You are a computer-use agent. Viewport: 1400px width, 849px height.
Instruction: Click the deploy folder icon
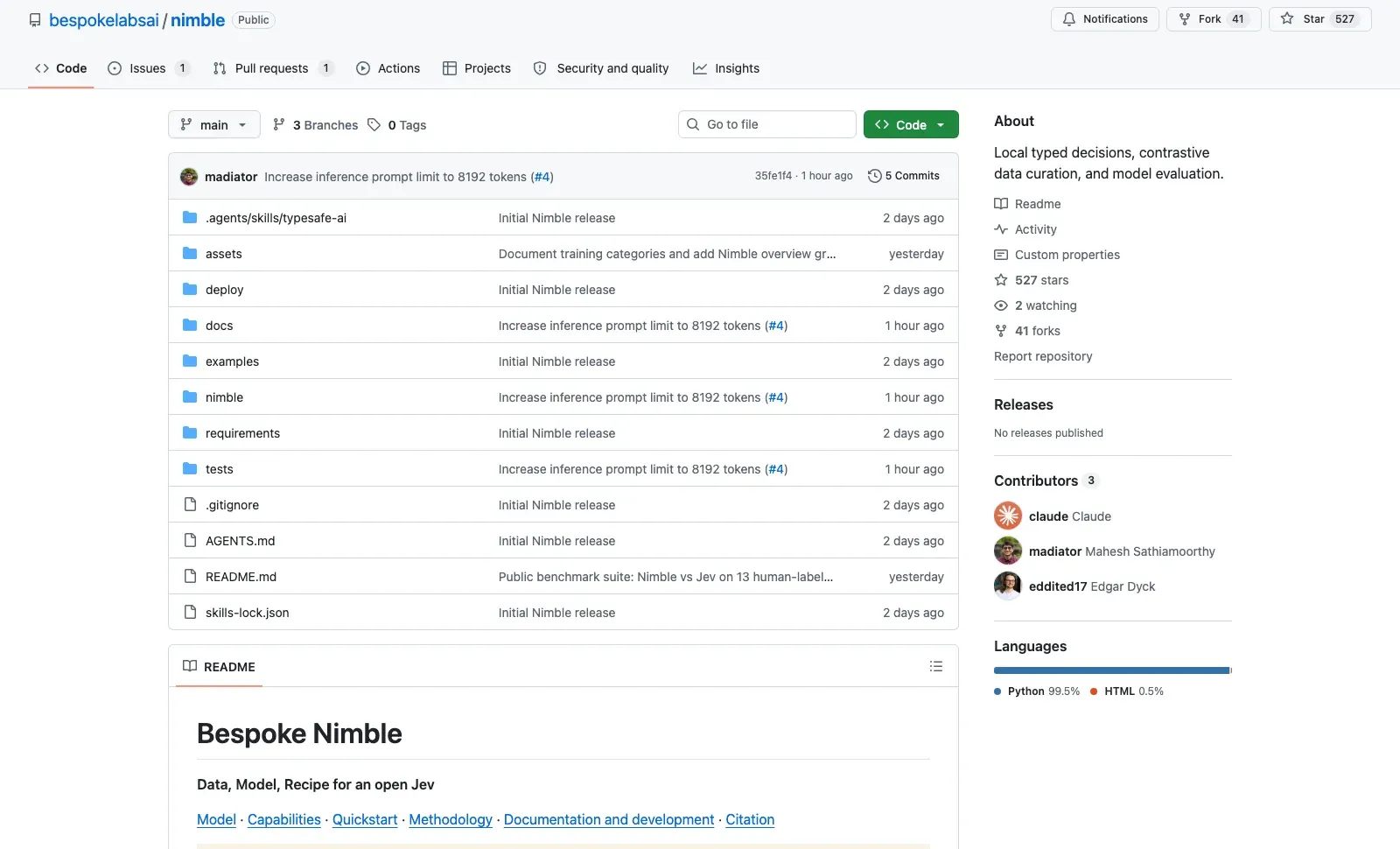pyautogui.click(x=190, y=289)
